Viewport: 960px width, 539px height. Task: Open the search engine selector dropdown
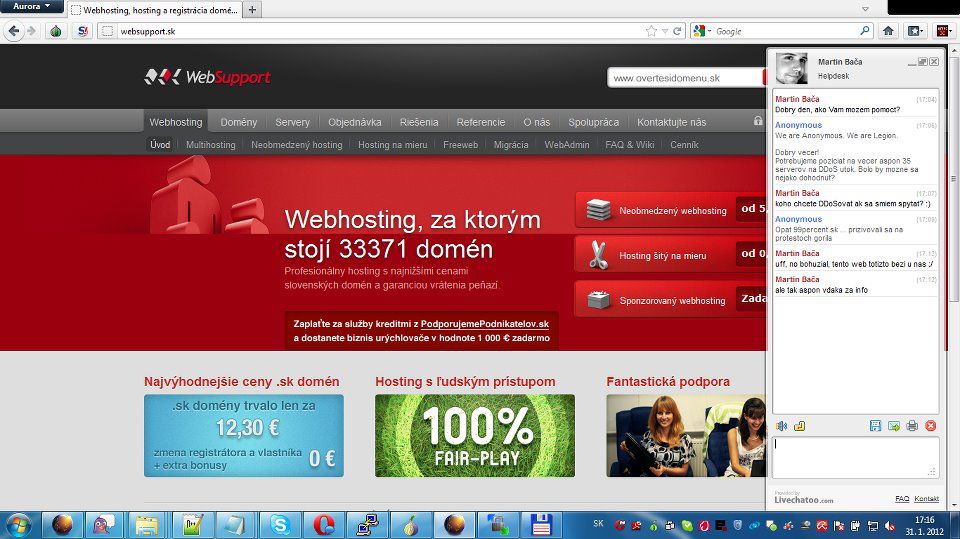[x=701, y=31]
